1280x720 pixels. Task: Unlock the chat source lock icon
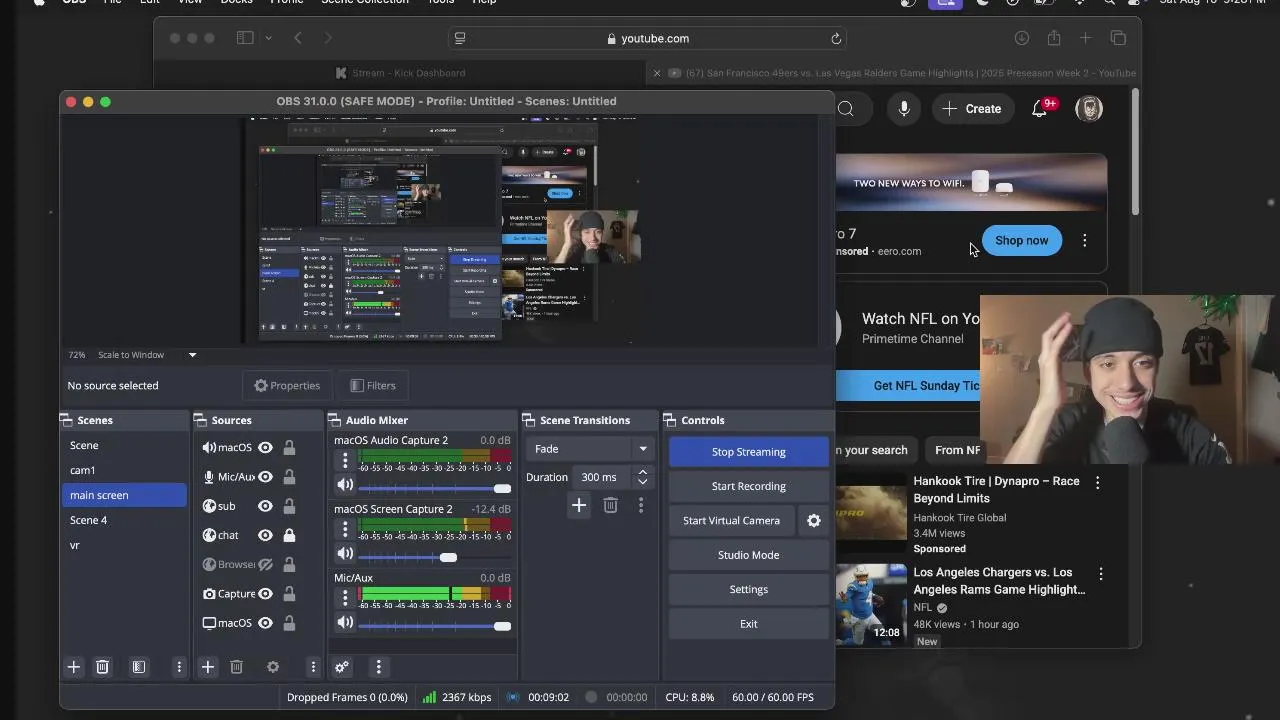click(x=289, y=535)
